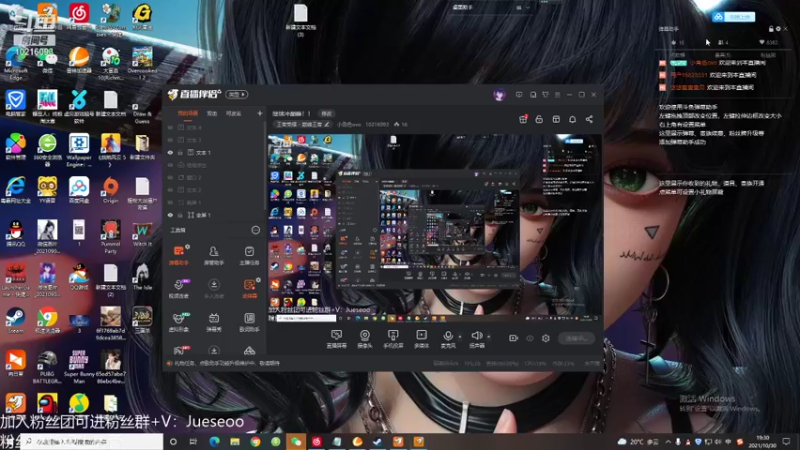Open the title-bar menu lines icon

click(557, 95)
